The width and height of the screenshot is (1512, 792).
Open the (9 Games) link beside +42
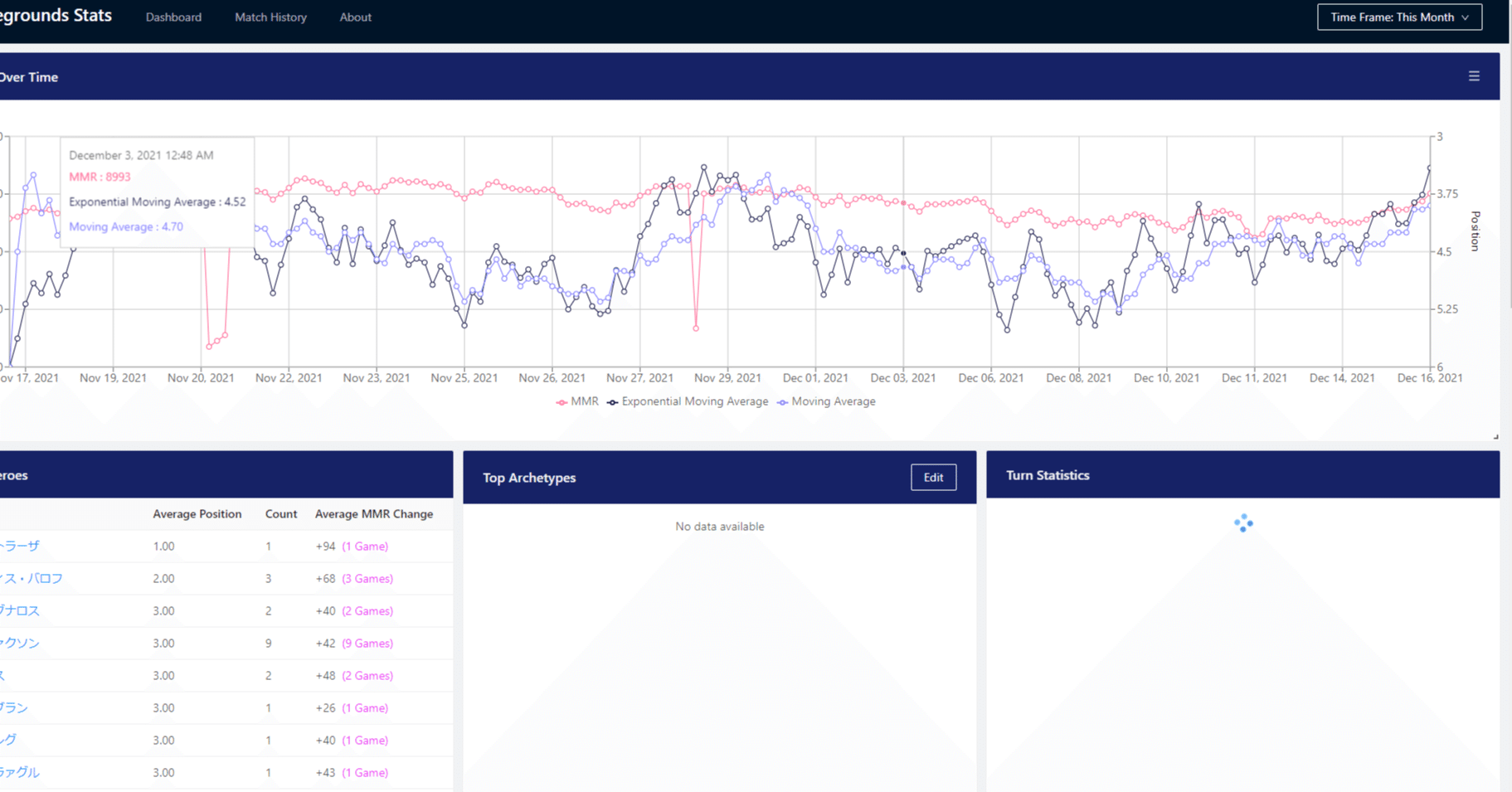(x=367, y=644)
